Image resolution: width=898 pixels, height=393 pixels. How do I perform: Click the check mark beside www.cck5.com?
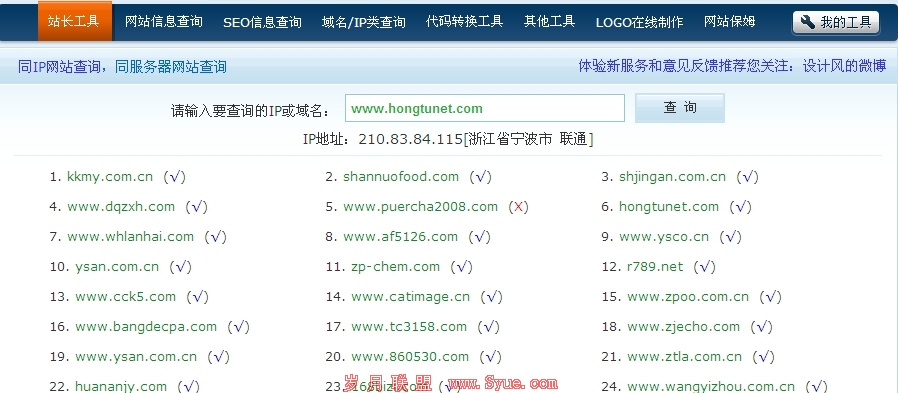[198, 296]
